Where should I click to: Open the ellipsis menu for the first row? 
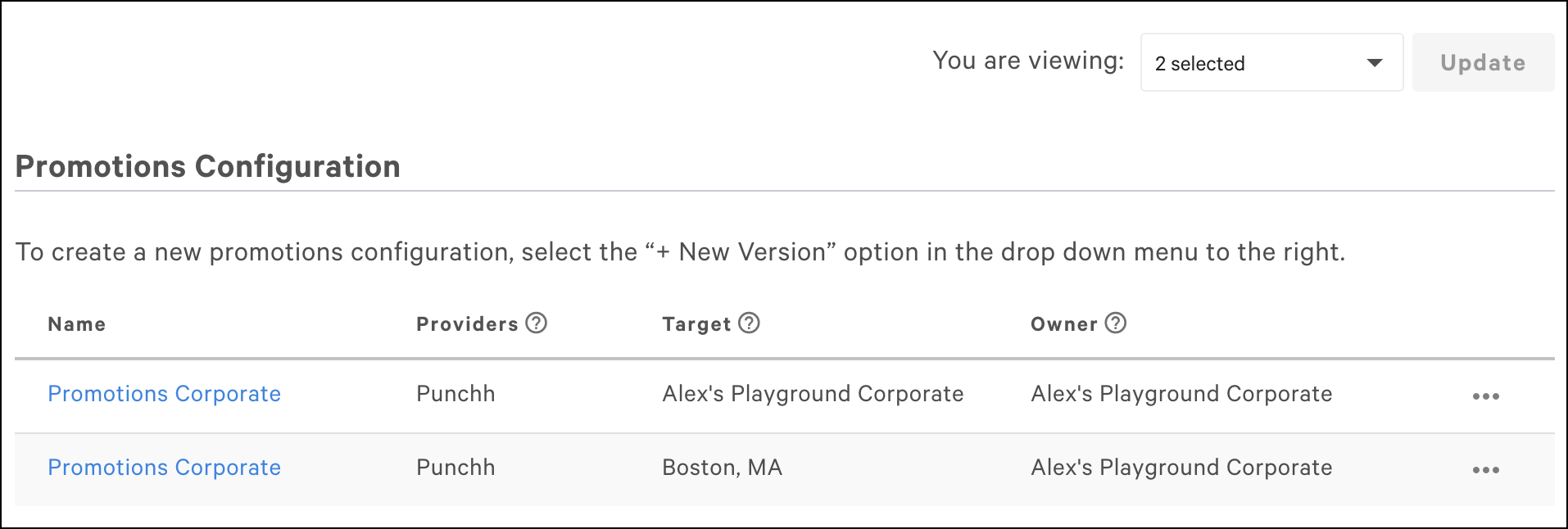1485,396
